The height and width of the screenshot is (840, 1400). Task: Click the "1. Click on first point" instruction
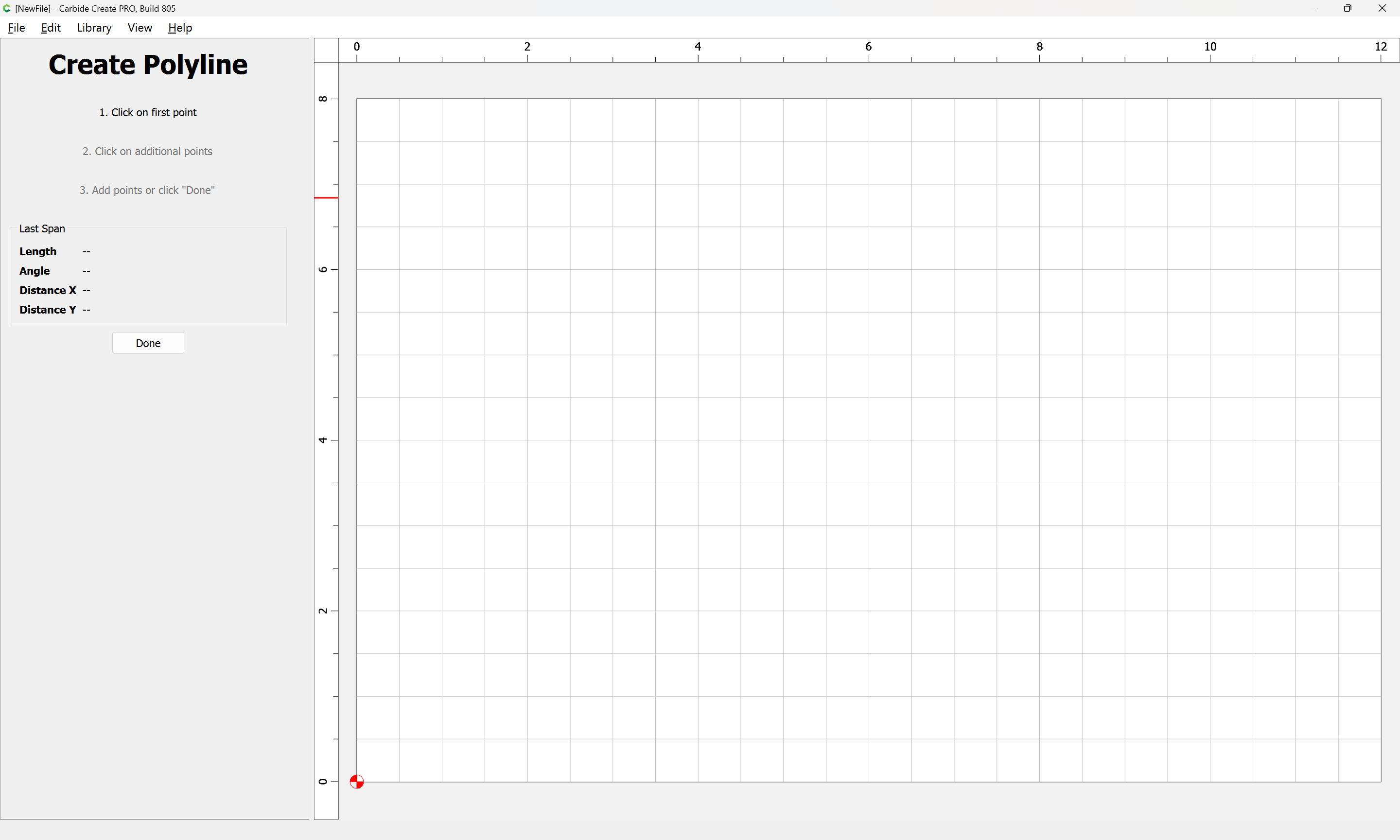click(148, 113)
